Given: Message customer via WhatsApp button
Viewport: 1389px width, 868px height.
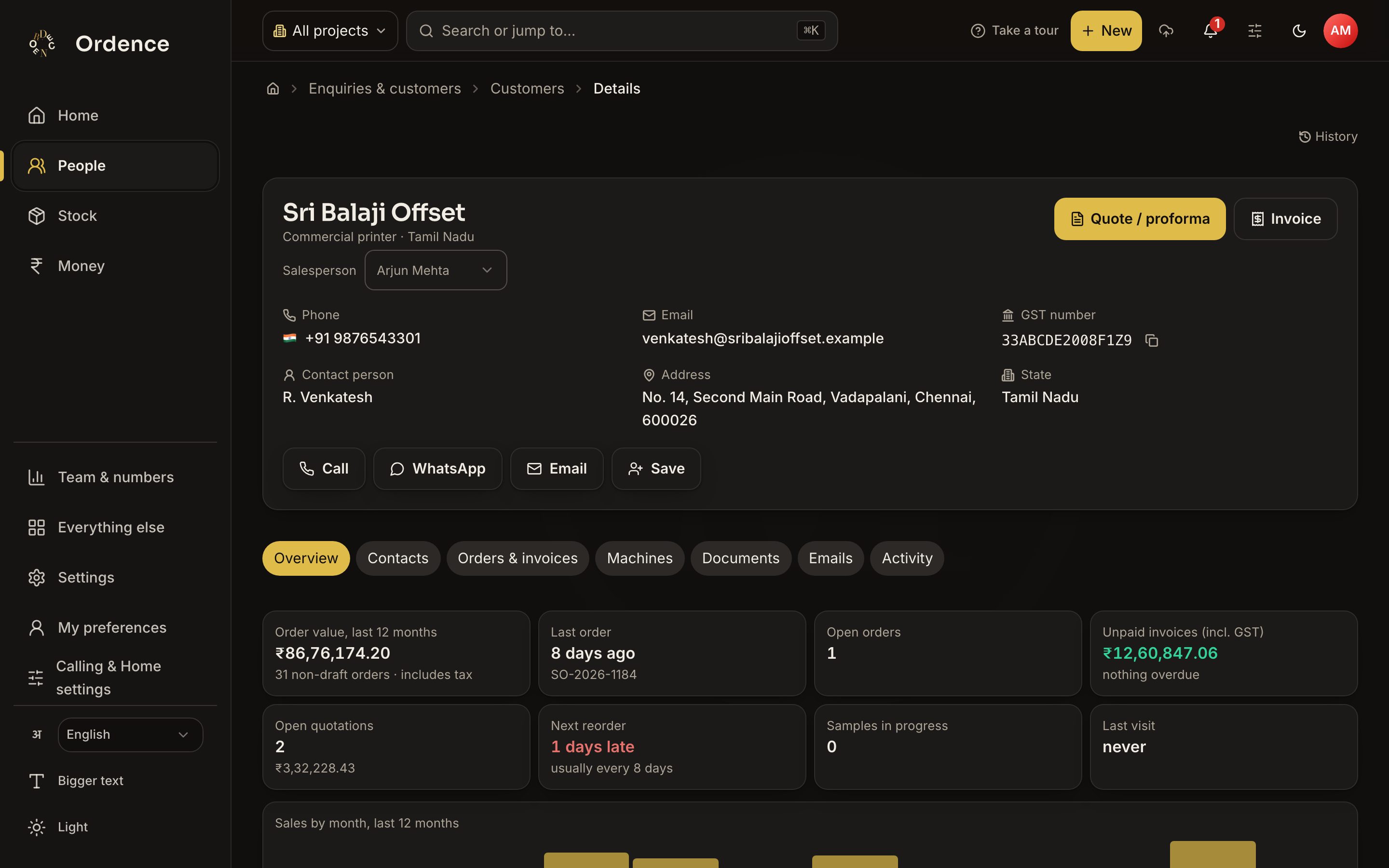Looking at the screenshot, I should (x=437, y=468).
